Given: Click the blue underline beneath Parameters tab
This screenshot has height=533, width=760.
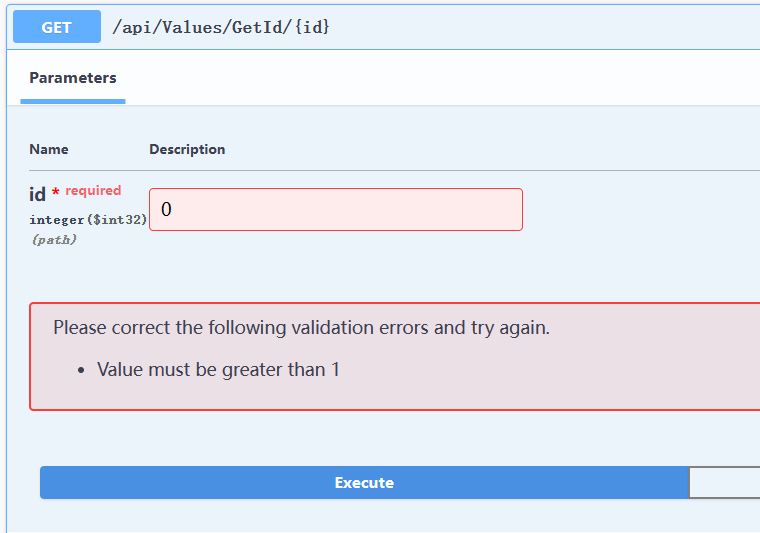Looking at the screenshot, I should click(x=73, y=101).
